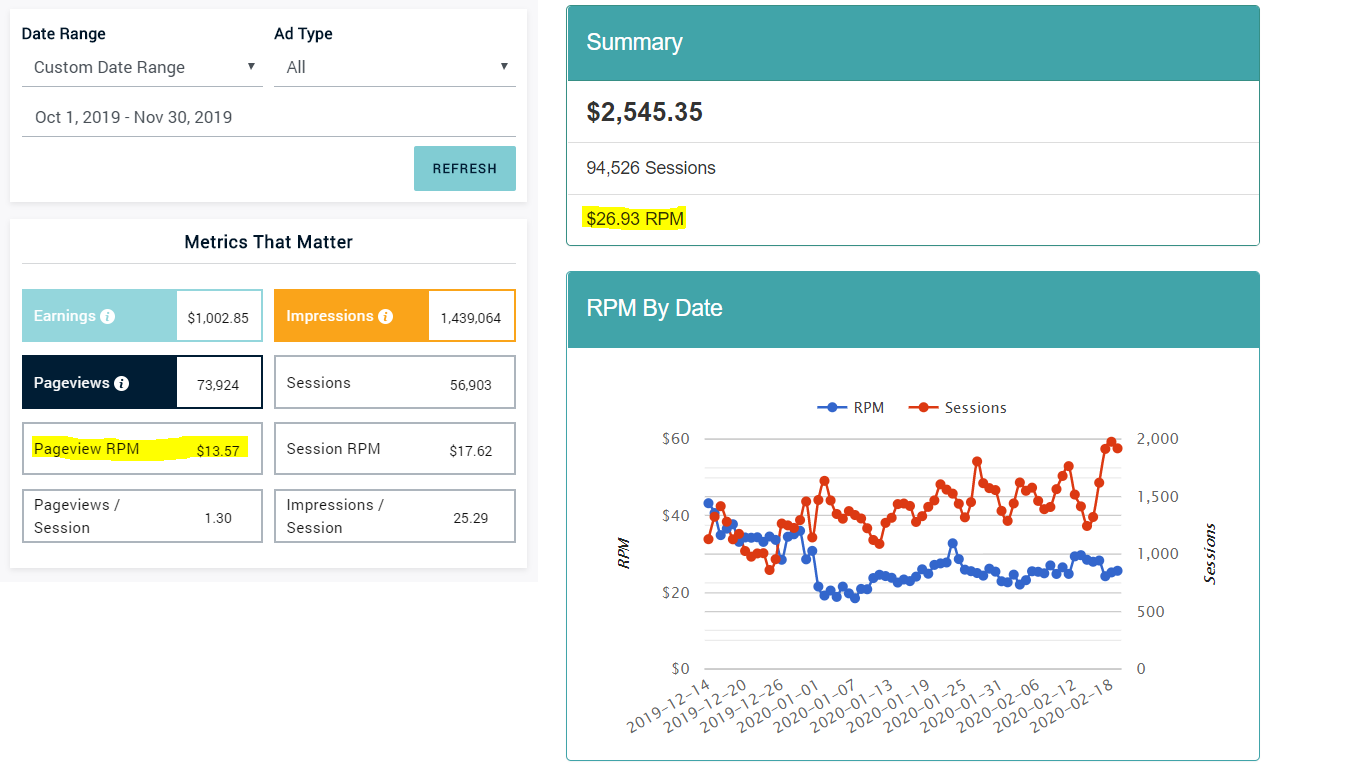This screenshot has width=1356, height=782.
Task: Click the $2,545.35 summary total
Action: coord(645,112)
